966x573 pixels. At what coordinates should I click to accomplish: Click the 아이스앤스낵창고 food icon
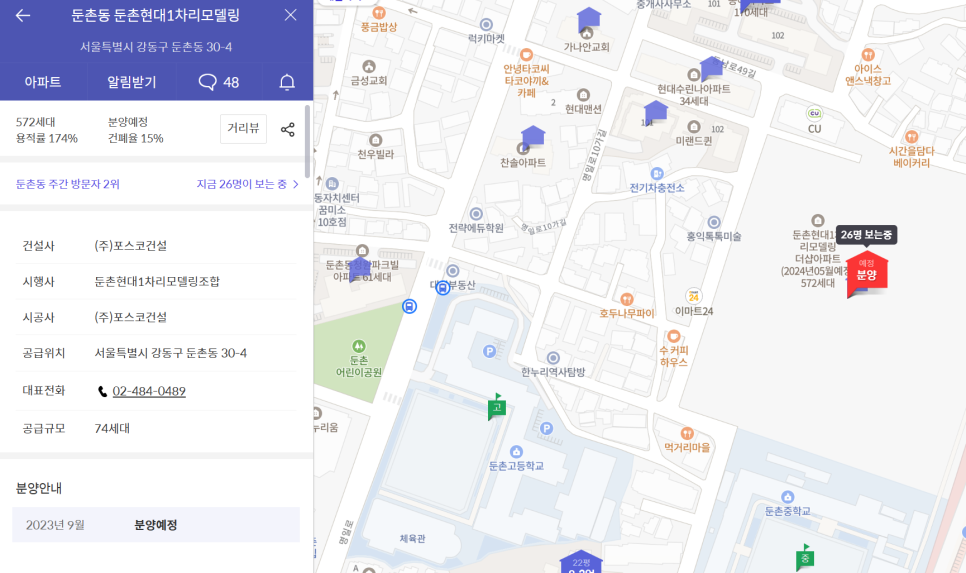[x=868, y=55]
